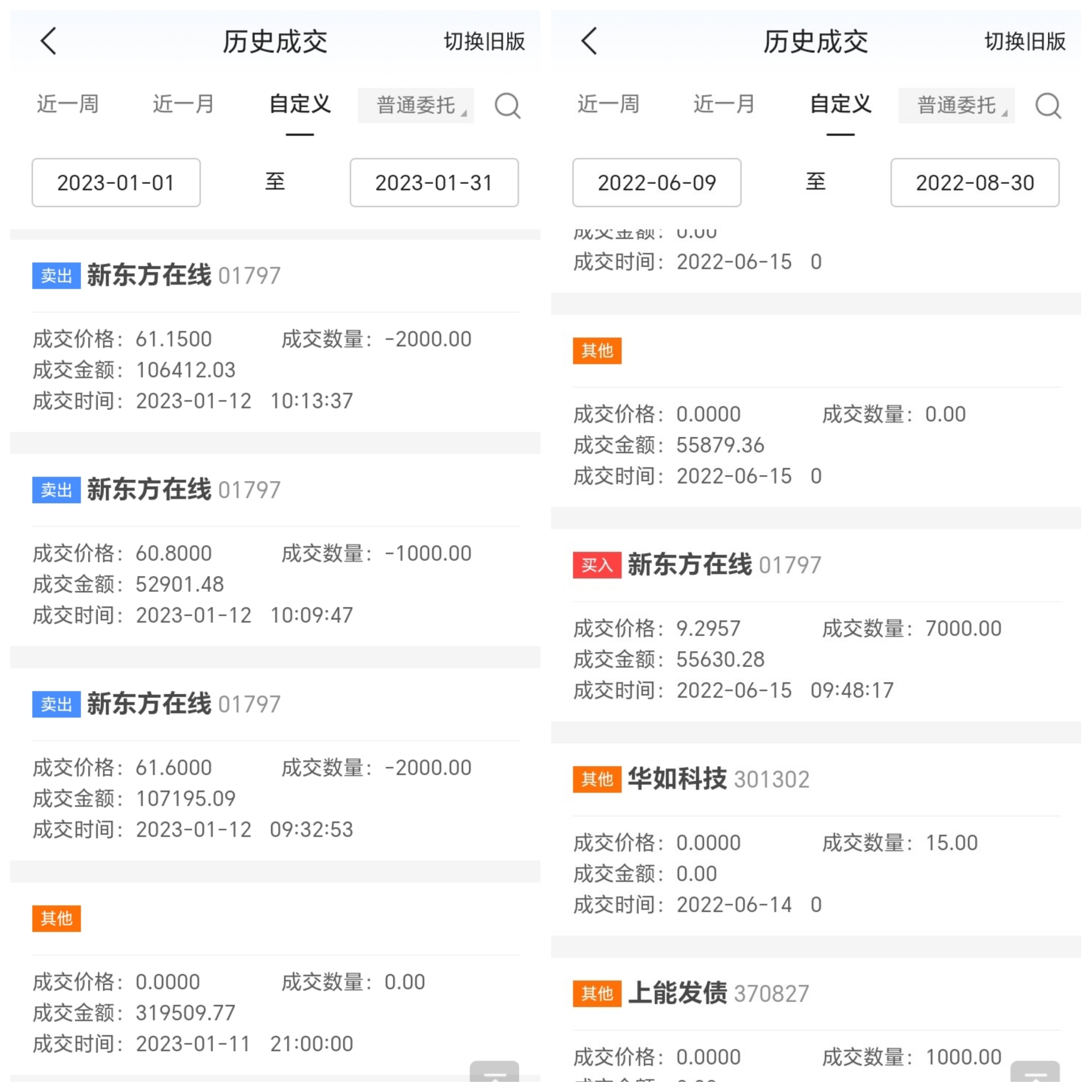Tap the time 2023-01-11 21:00:00
Image resolution: width=1092 pixels, height=1092 pixels.
tap(245, 1044)
